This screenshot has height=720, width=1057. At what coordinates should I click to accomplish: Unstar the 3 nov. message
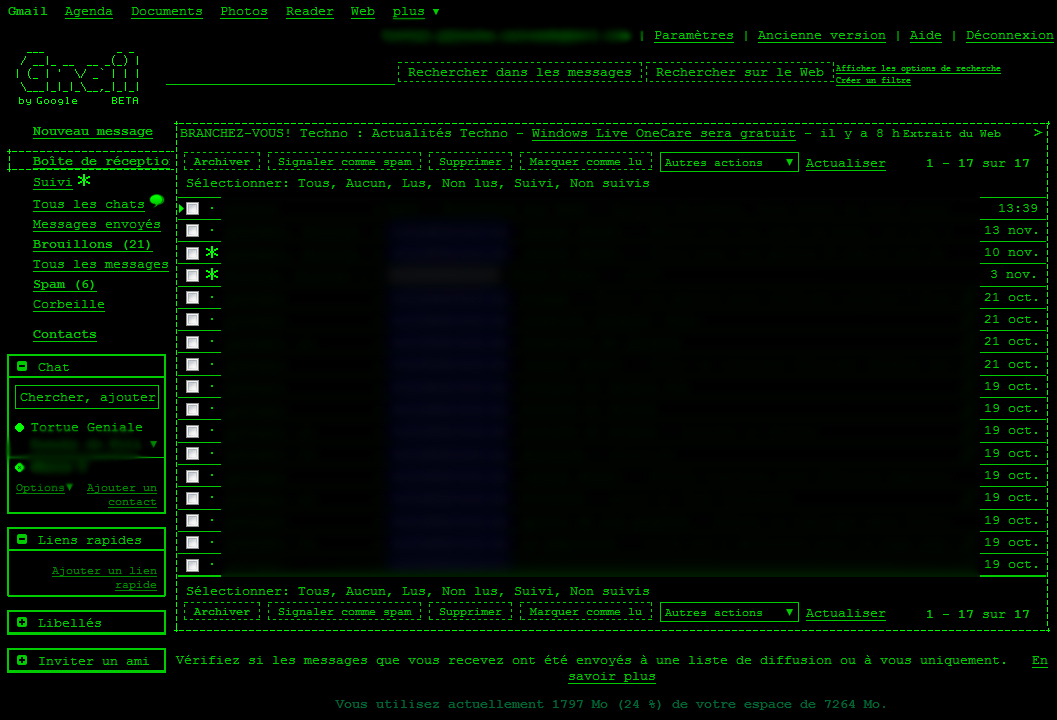point(212,274)
